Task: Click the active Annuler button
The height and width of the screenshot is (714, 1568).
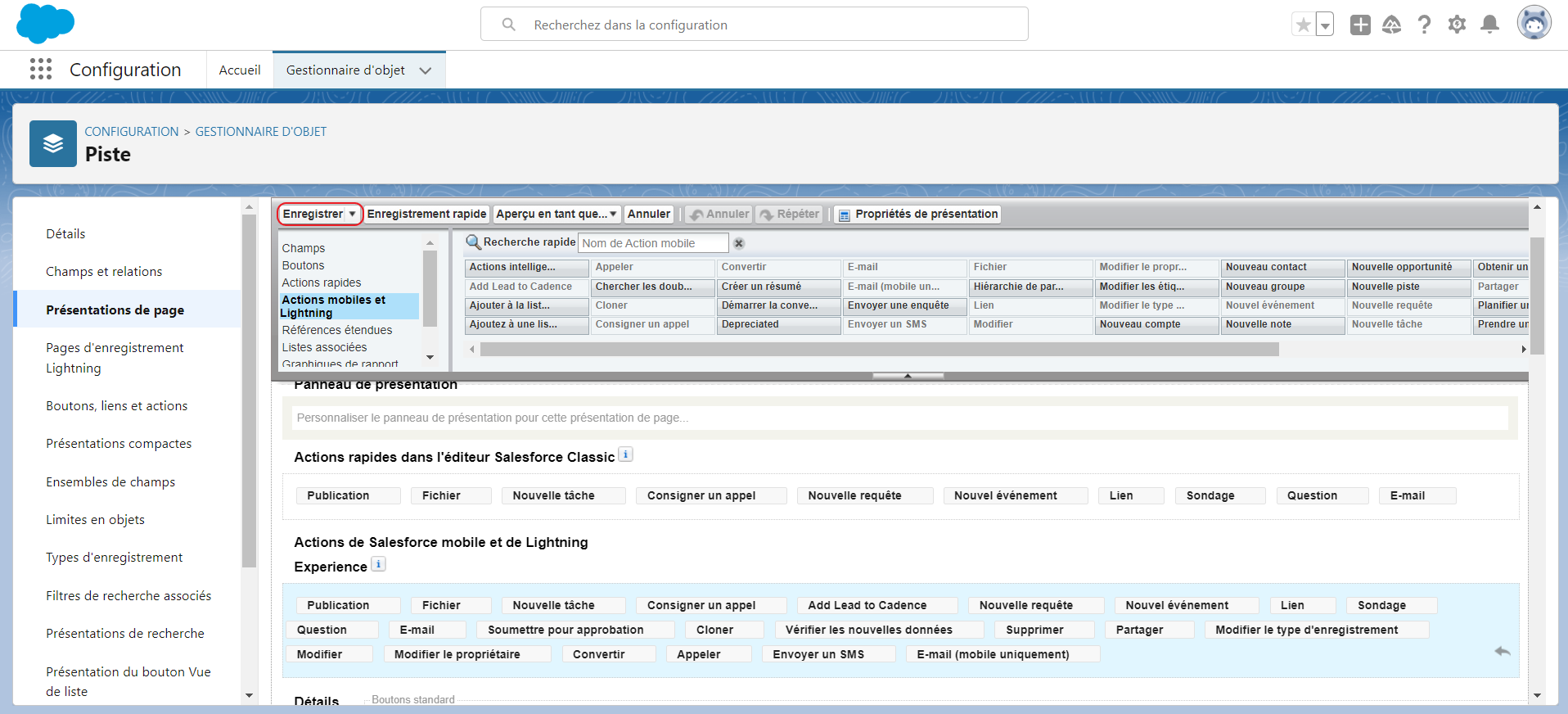Action: (x=649, y=215)
